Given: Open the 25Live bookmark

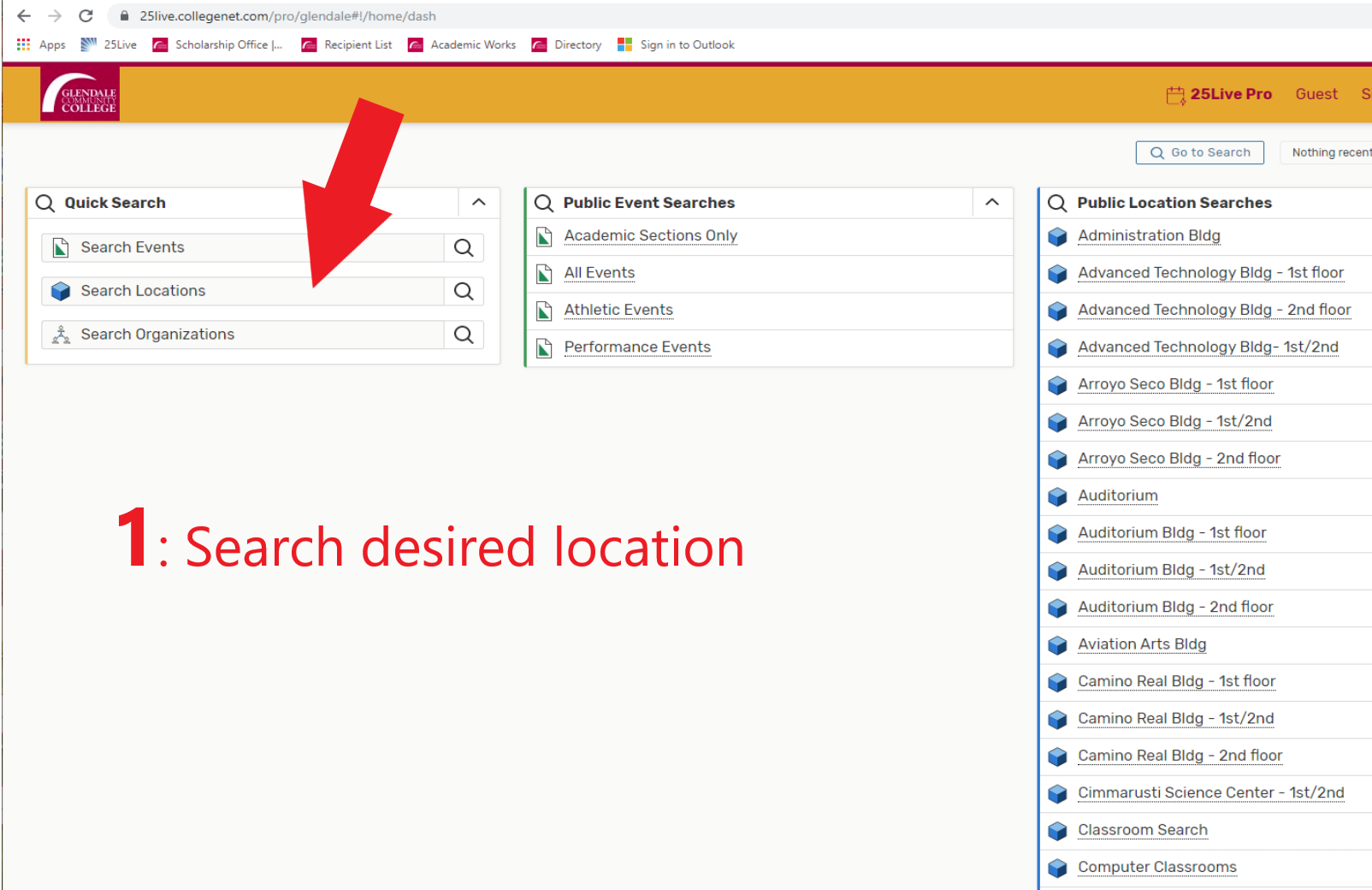Looking at the screenshot, I should 109,44.
